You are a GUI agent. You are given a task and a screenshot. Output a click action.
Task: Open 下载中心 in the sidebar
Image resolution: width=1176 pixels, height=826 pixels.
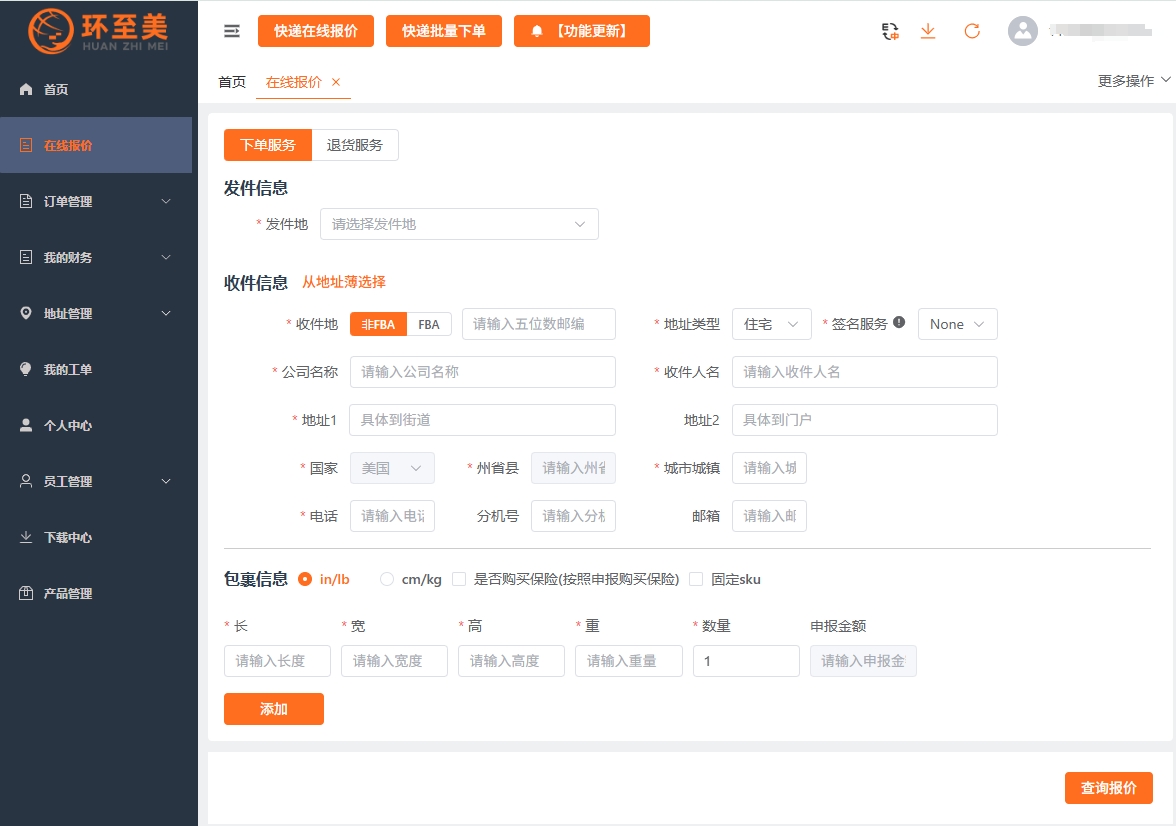pyautogui.click(x=68, y=538)
